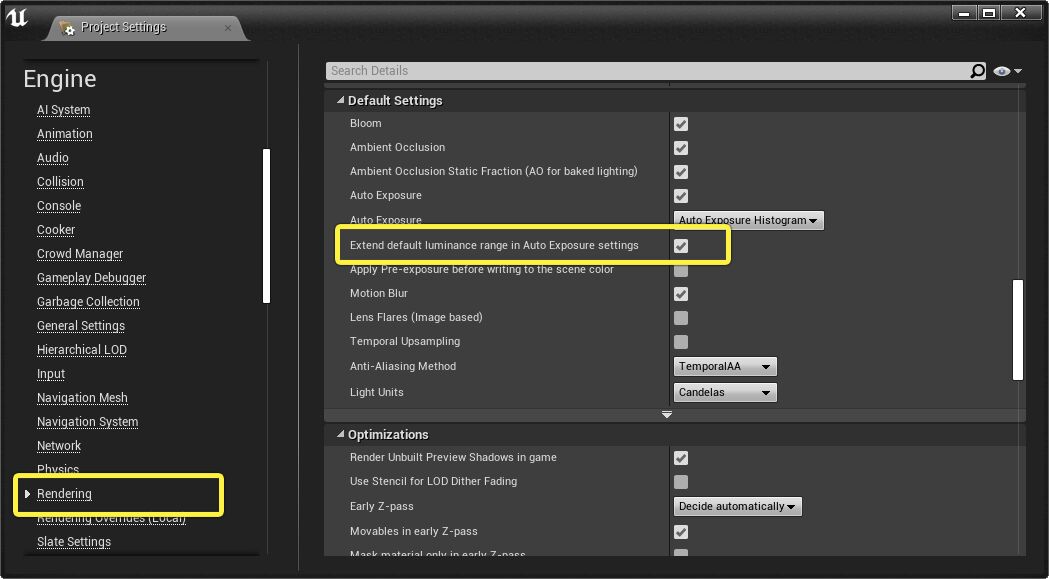Disable Motion Blur
The height and width of the screenshot is (579, 1049).
680,294
